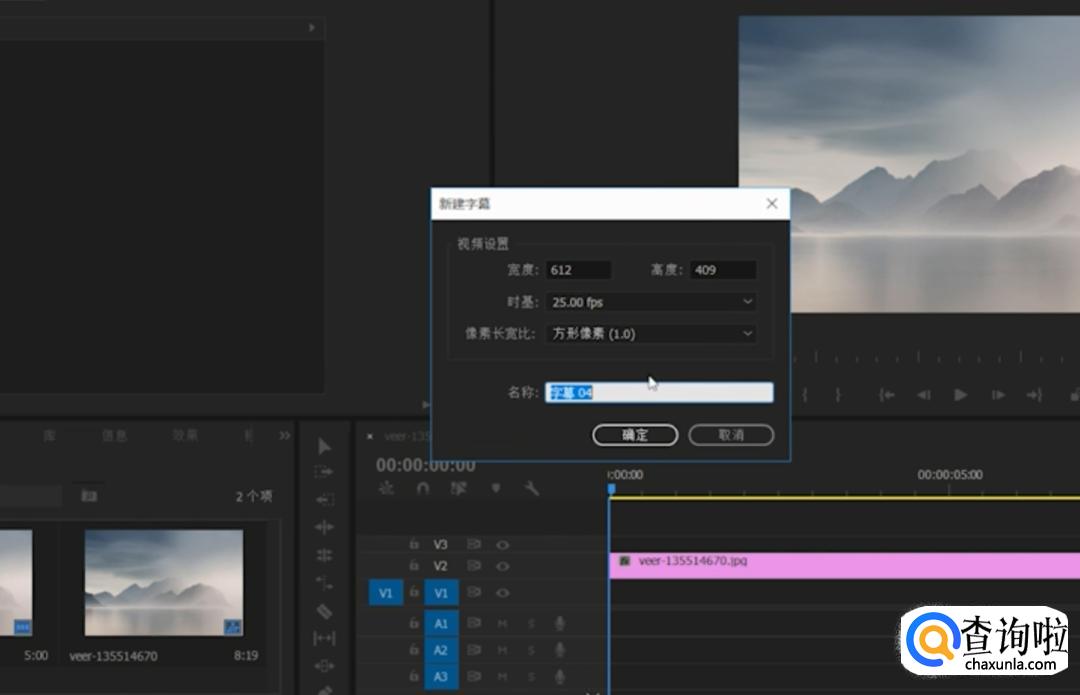Open the 时基 25.00 fps dropdown
Viewport: 1080px width, 695px height.
[x=651, y=302]
